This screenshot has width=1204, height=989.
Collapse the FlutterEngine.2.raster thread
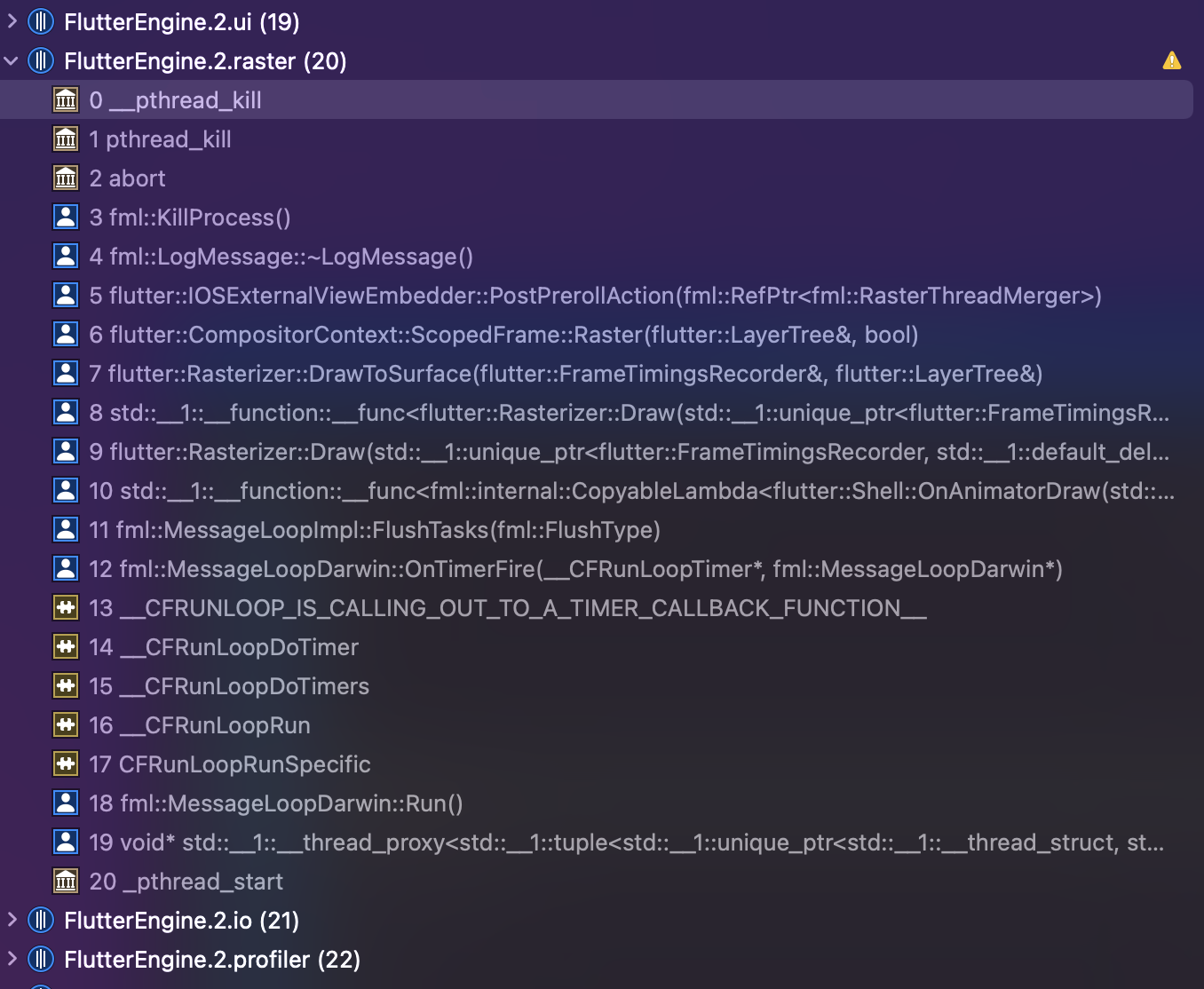[x=11, y=60]
